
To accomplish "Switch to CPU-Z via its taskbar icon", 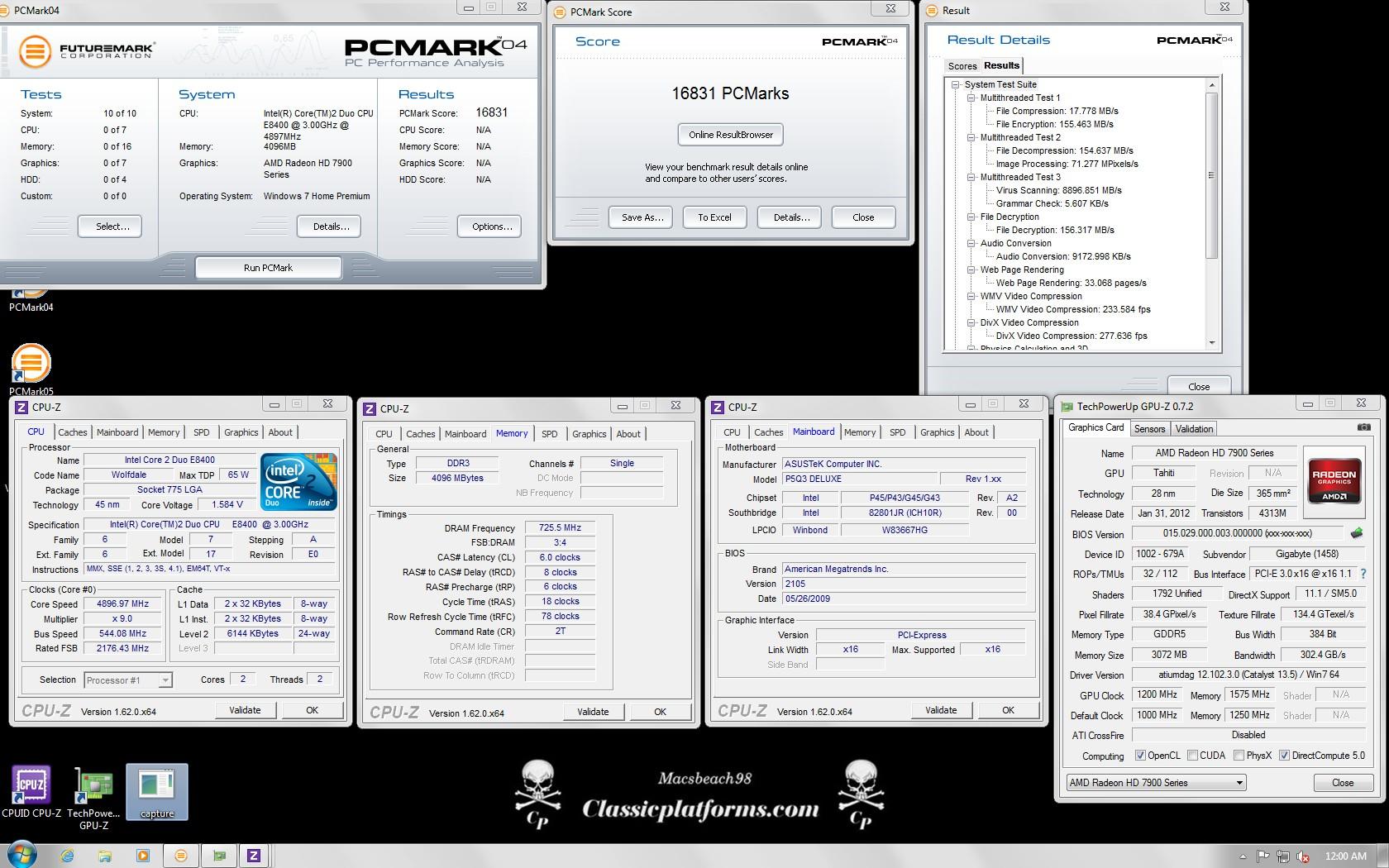I will pyautogui.click(x=254, y=856).
